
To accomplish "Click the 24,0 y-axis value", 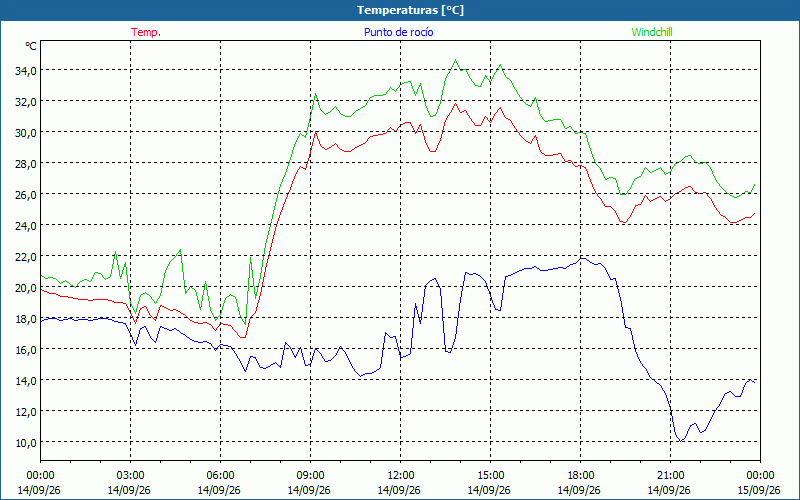I will (26, 226).
